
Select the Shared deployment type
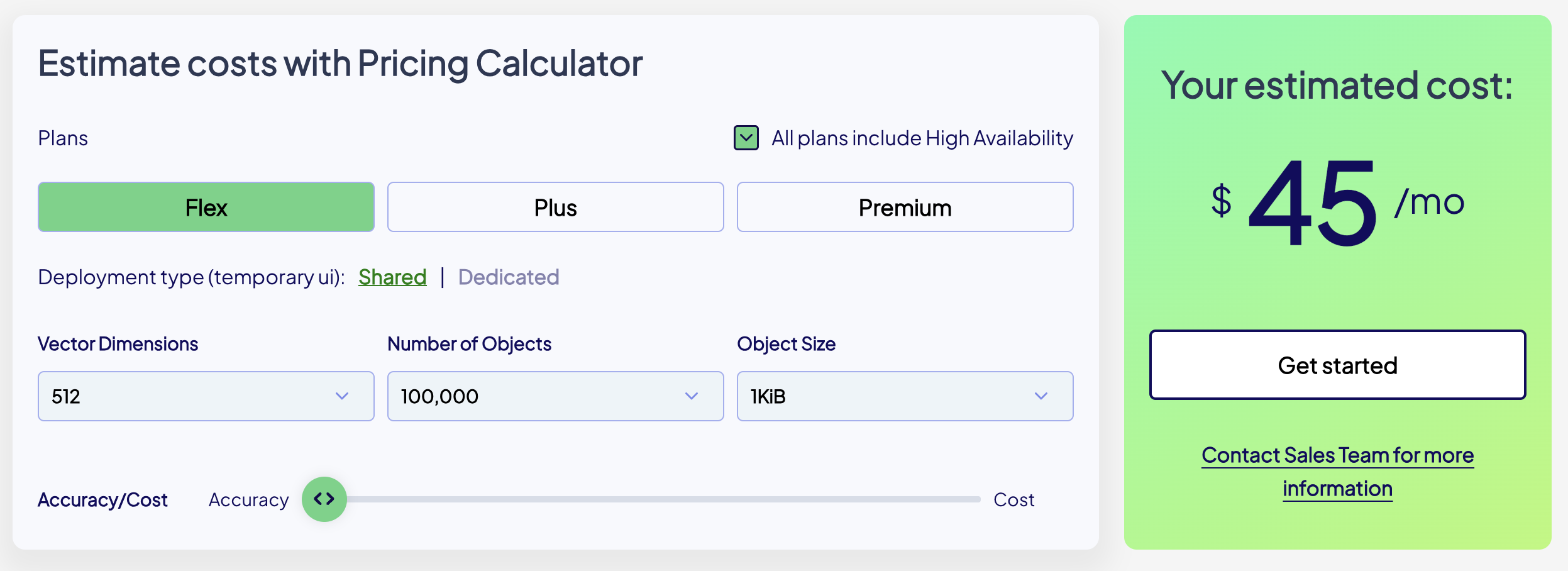(x=392, y=277)
